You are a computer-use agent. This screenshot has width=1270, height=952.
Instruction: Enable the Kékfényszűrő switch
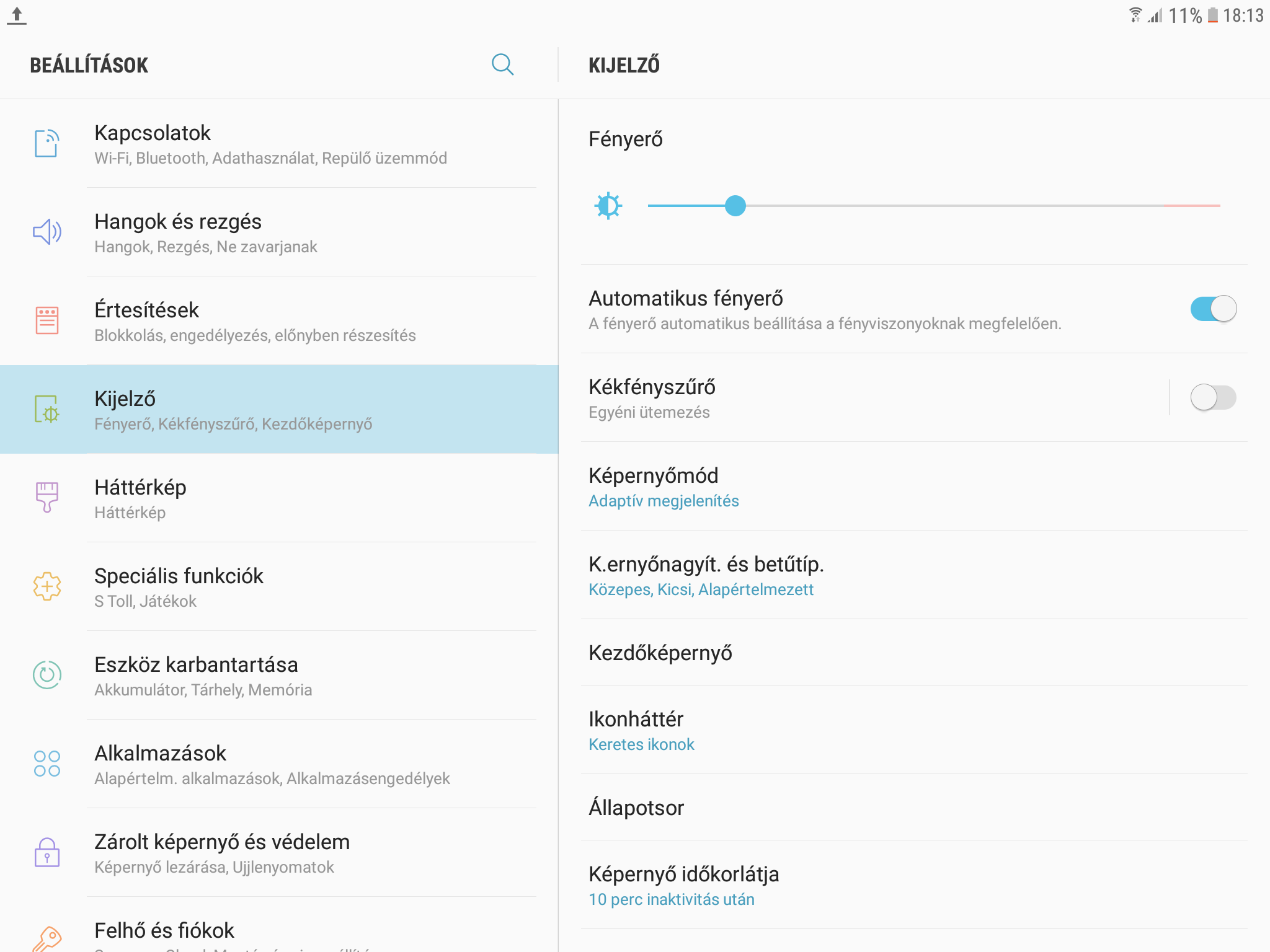pyautogui.click(x=1213, y=397)
